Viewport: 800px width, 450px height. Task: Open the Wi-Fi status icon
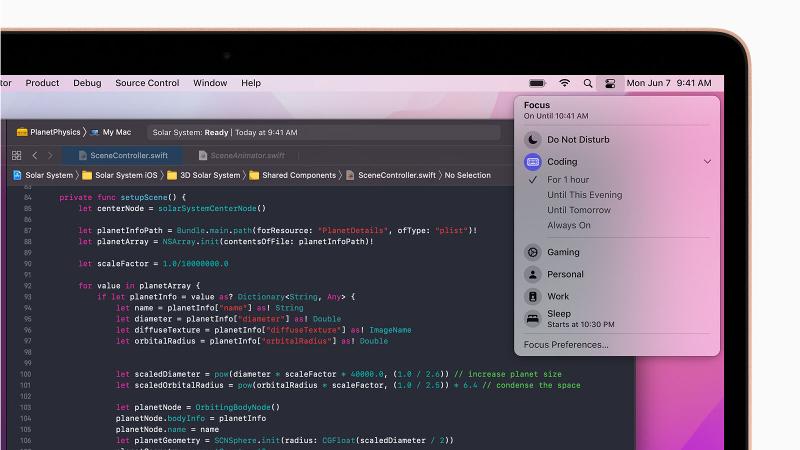coord(564,83)
